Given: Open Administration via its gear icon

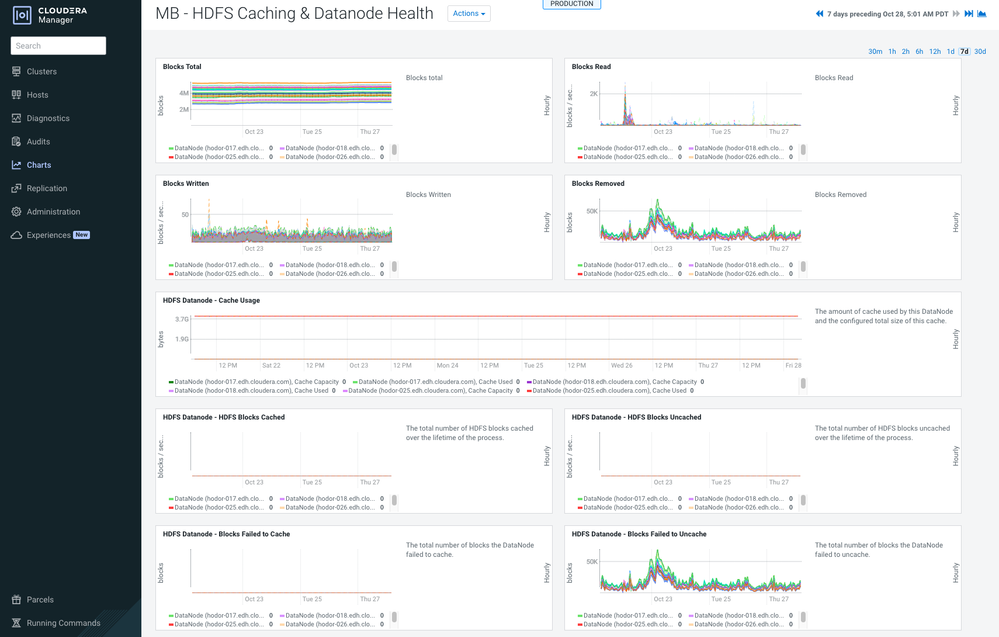Looking at the screenshot, I should click(17, 211).
